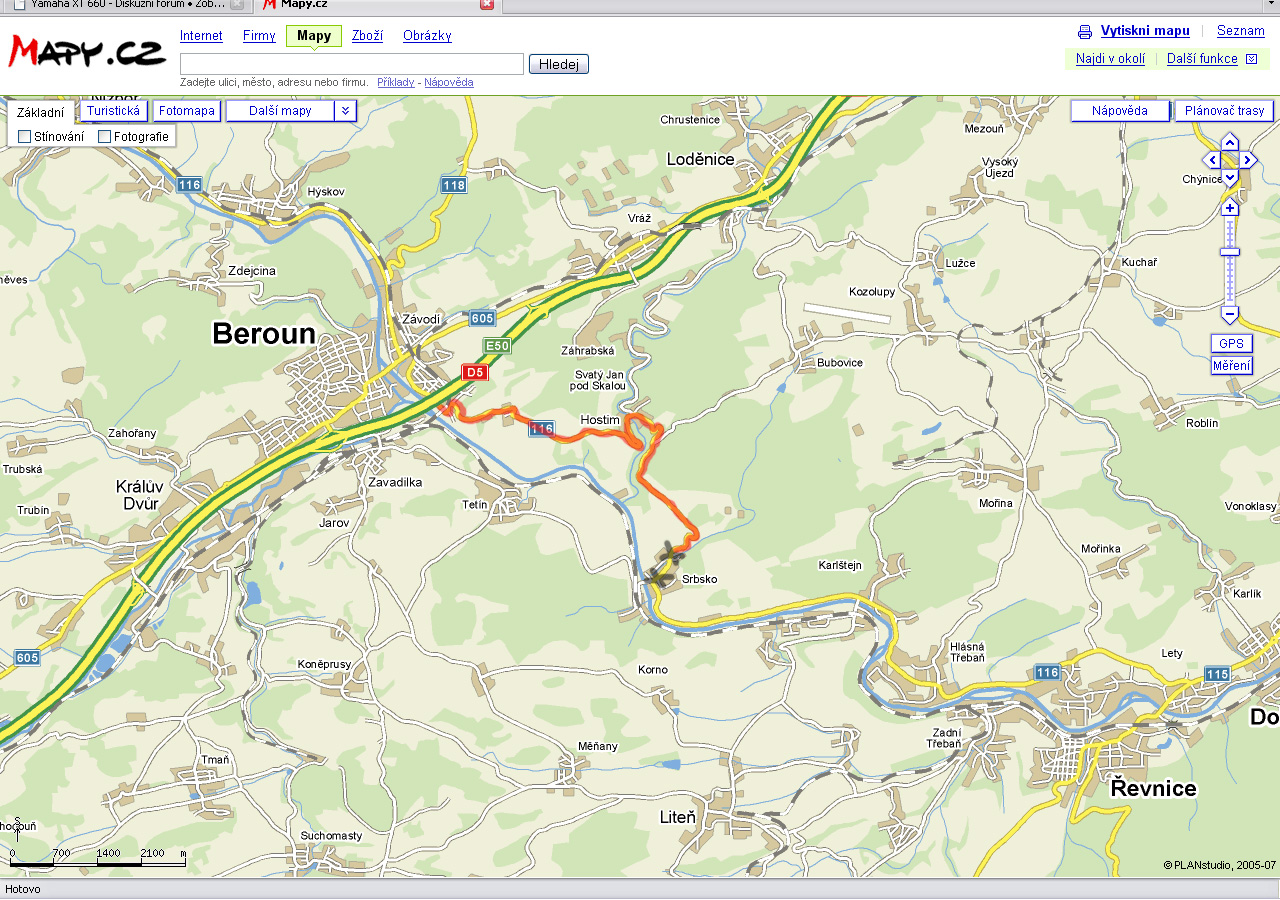Screen dimensions: 1280x900
Task: Zoom out with the minus button
Action: tap(1230, 314)
